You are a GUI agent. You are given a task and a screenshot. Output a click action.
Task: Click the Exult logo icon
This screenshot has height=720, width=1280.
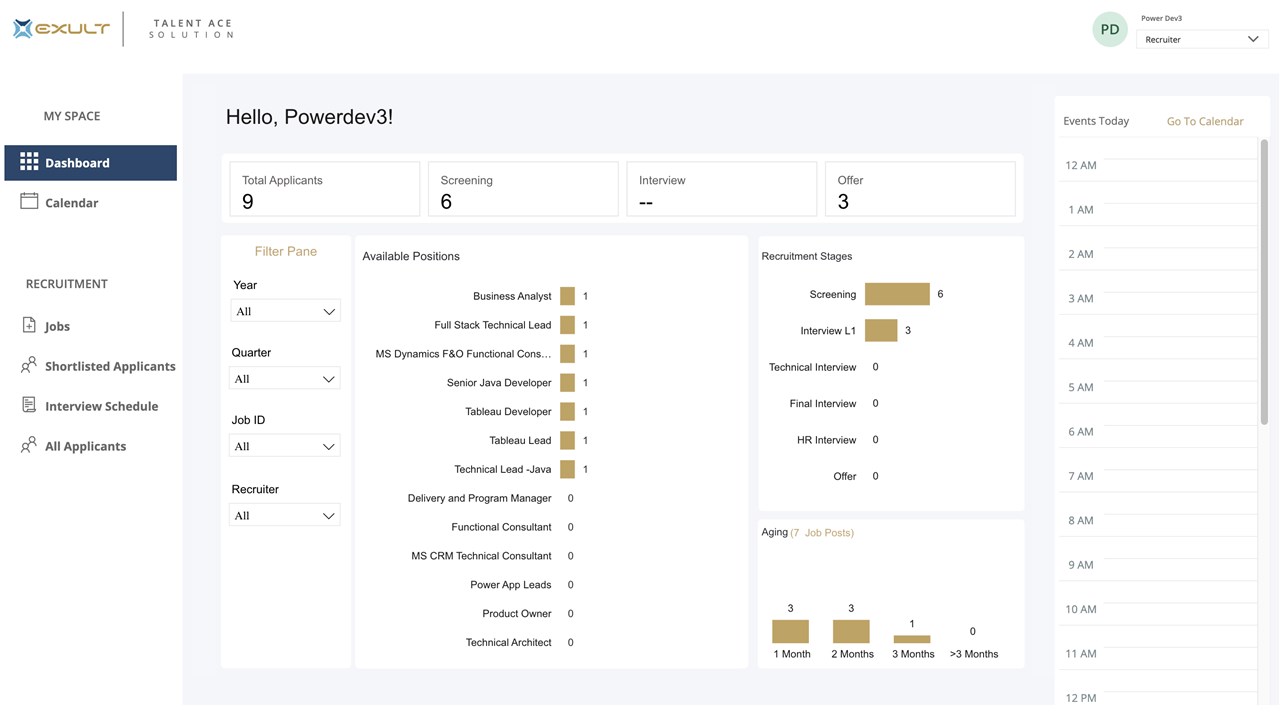[23, 29]
